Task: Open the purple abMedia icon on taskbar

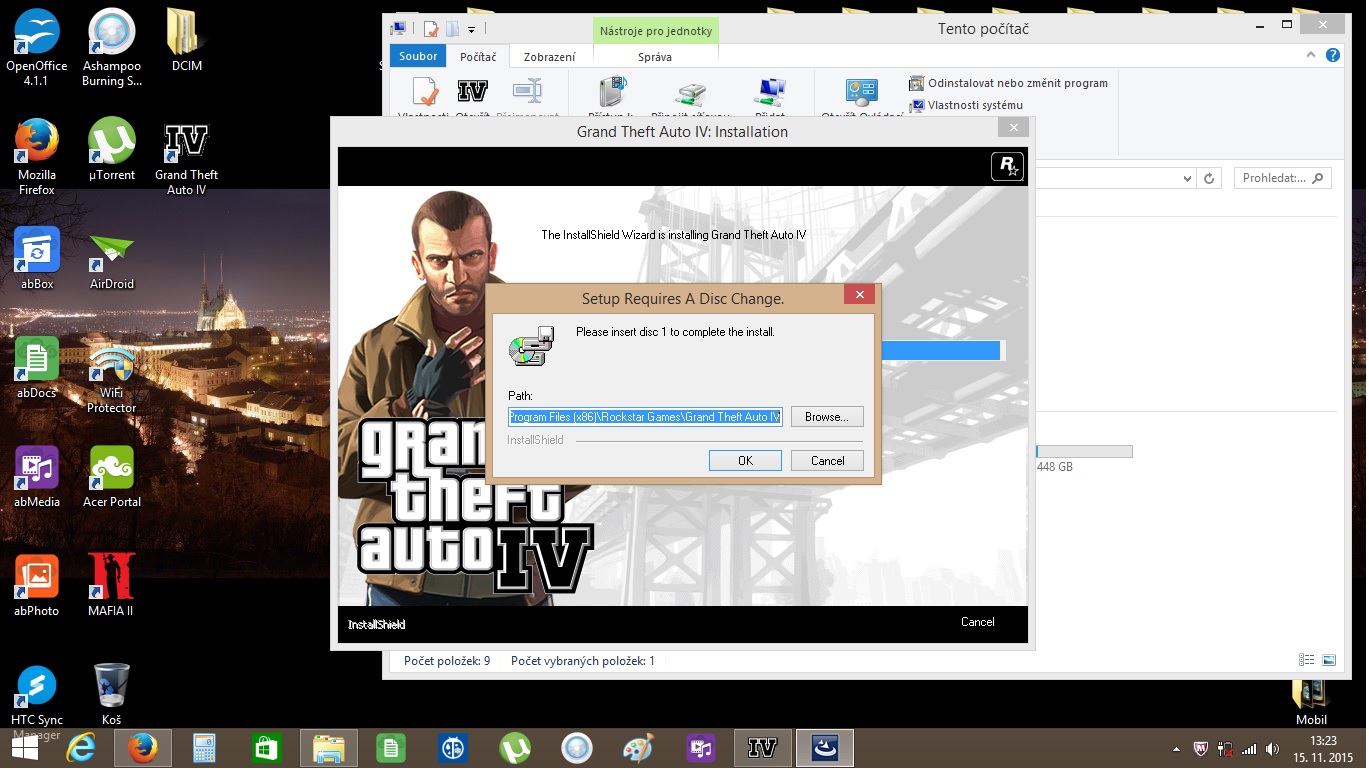Action: [x=701, y=747]
